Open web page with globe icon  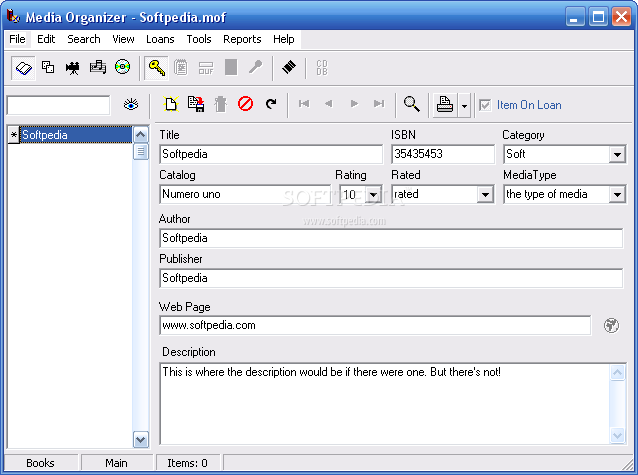tap(611, 325)
